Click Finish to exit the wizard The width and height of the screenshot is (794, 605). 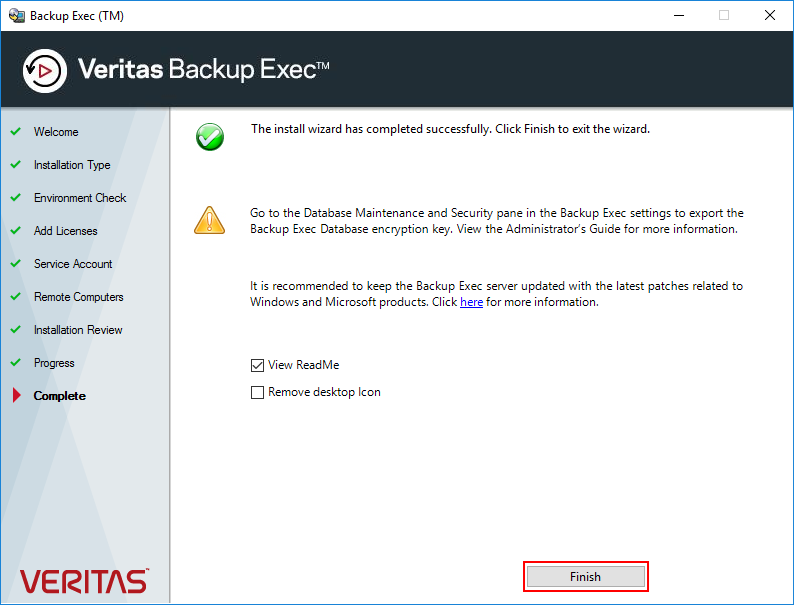pos(585,577)
